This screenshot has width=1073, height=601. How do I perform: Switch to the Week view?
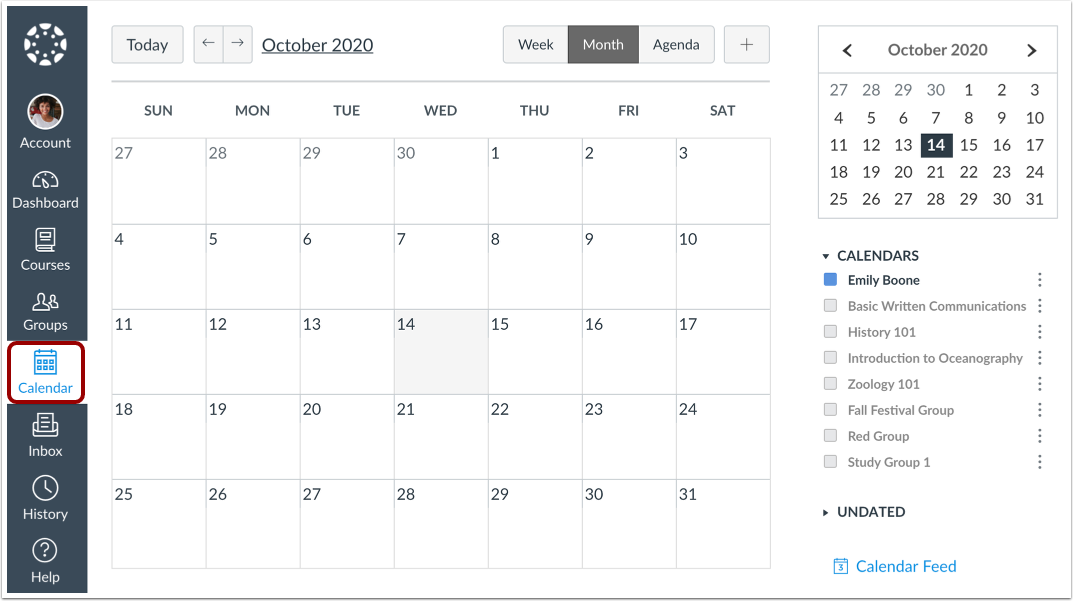click(535, 44)
